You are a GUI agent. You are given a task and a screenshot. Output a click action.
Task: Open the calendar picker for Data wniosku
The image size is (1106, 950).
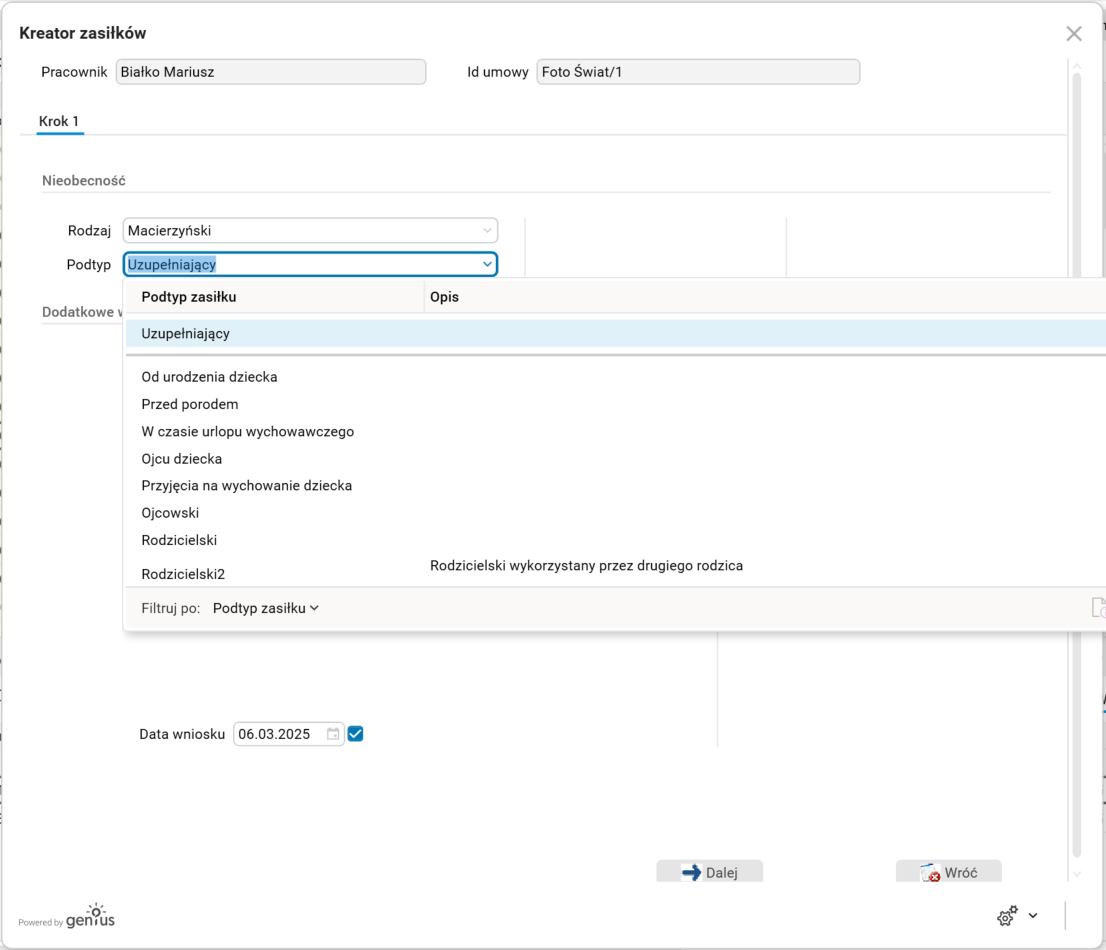coord(333,734)
